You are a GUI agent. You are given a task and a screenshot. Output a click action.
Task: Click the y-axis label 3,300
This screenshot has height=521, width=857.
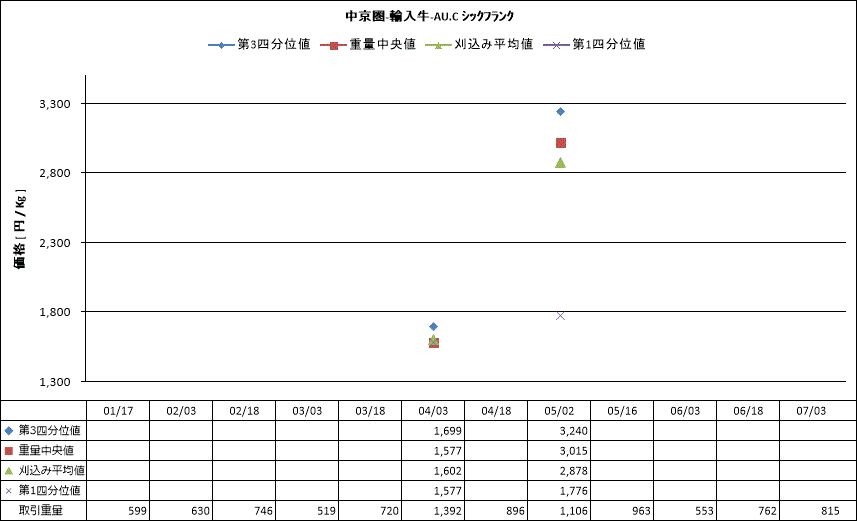coord(55,104)
